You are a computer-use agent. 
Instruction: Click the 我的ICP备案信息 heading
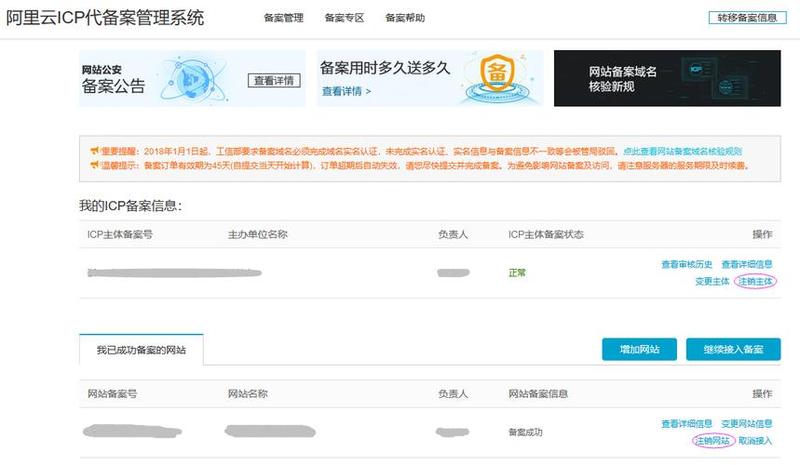click(x=131, y=206)
